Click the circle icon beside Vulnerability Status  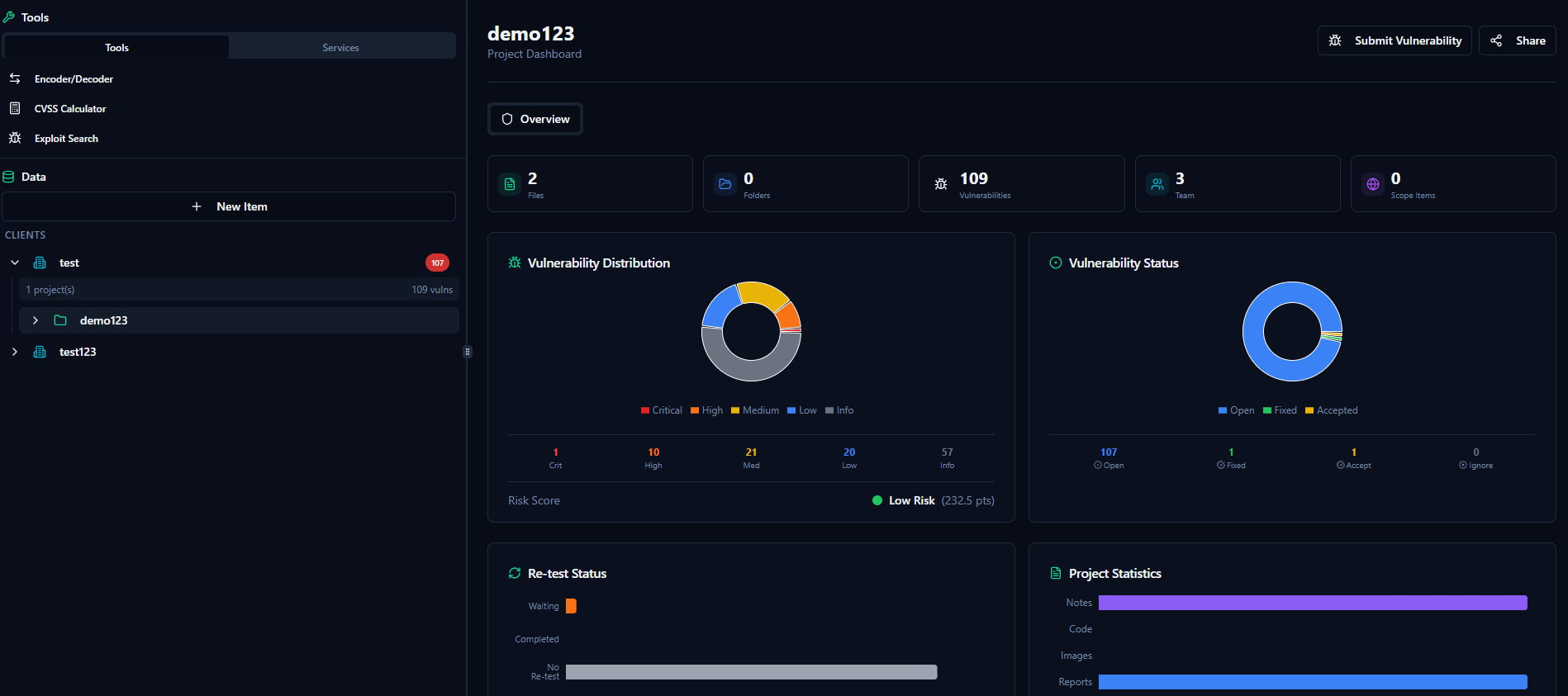coord(1056,263)
